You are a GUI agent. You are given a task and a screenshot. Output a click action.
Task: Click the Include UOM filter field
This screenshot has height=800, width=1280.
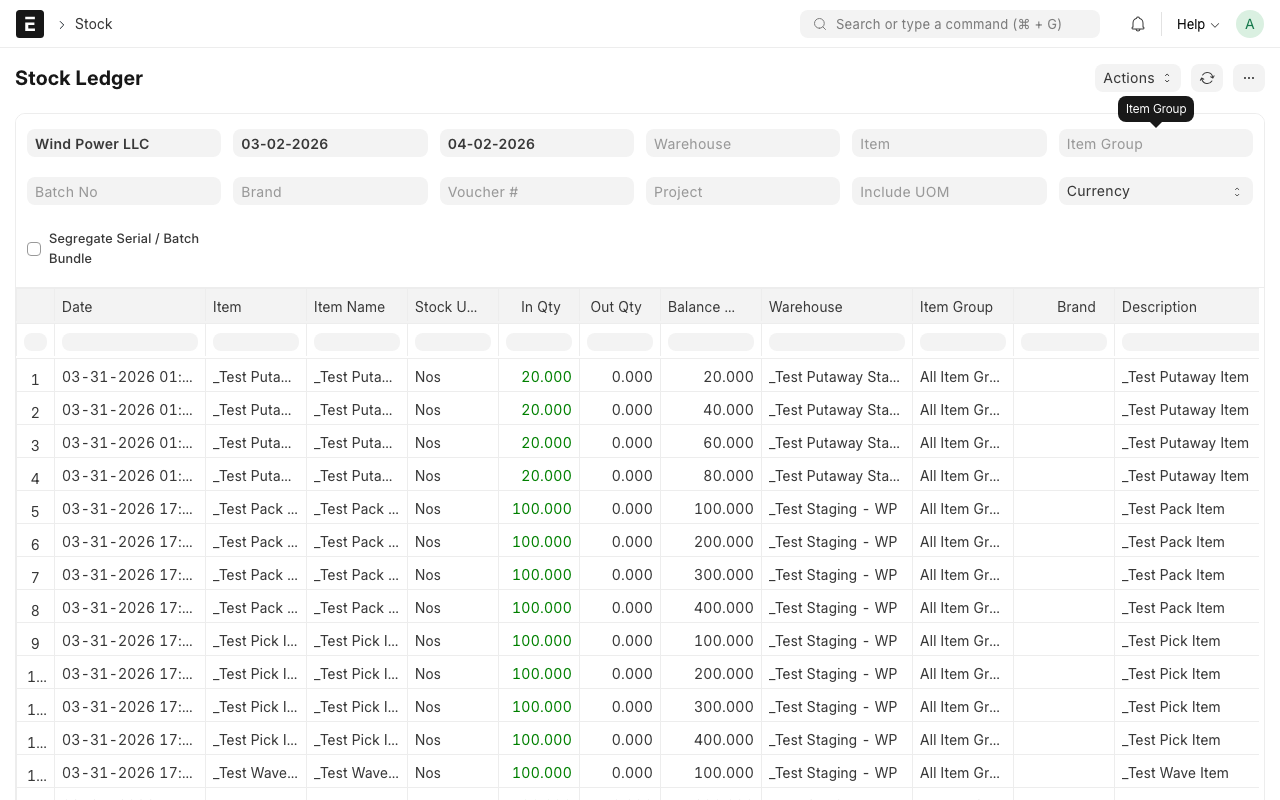(x=948, y=191)
